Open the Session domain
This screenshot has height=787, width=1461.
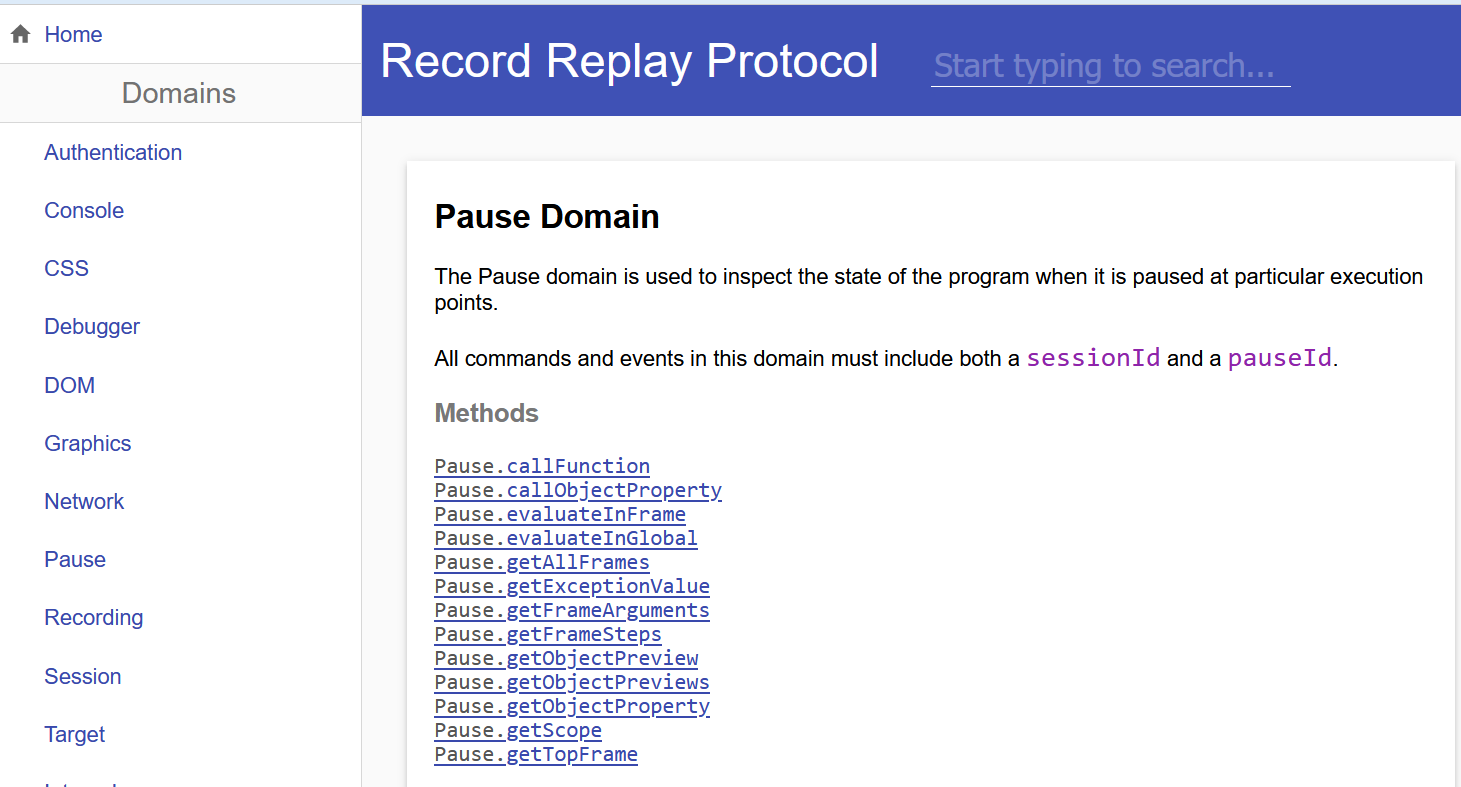(x=82, y=677)
